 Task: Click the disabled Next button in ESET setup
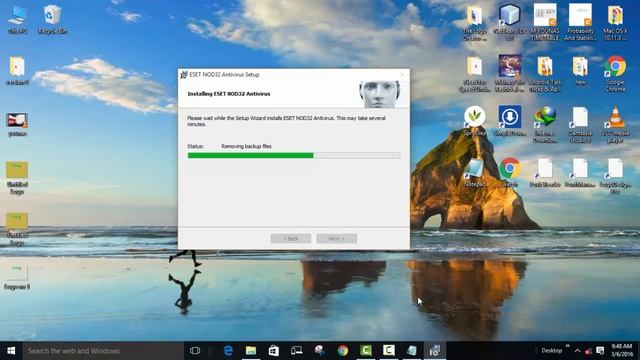[337, 238]
